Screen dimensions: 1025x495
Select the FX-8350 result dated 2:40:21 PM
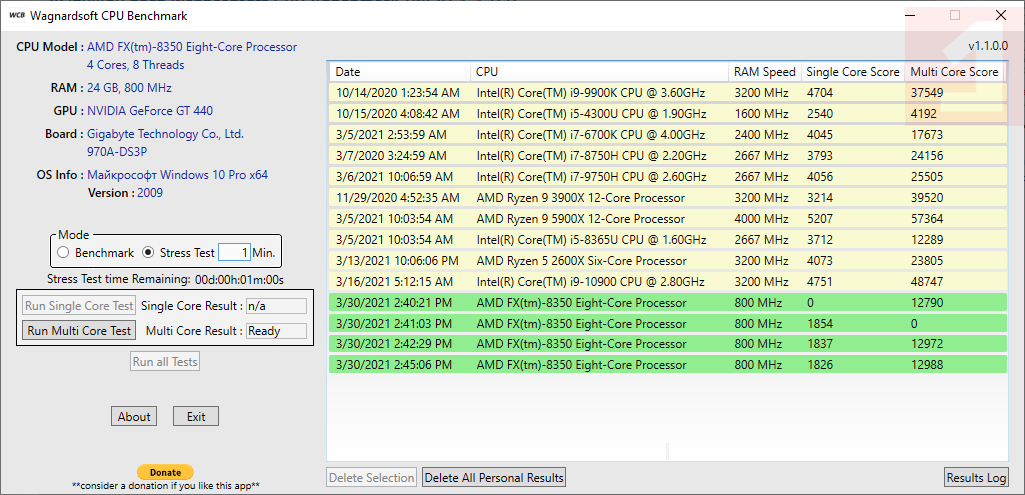point(667,303)
